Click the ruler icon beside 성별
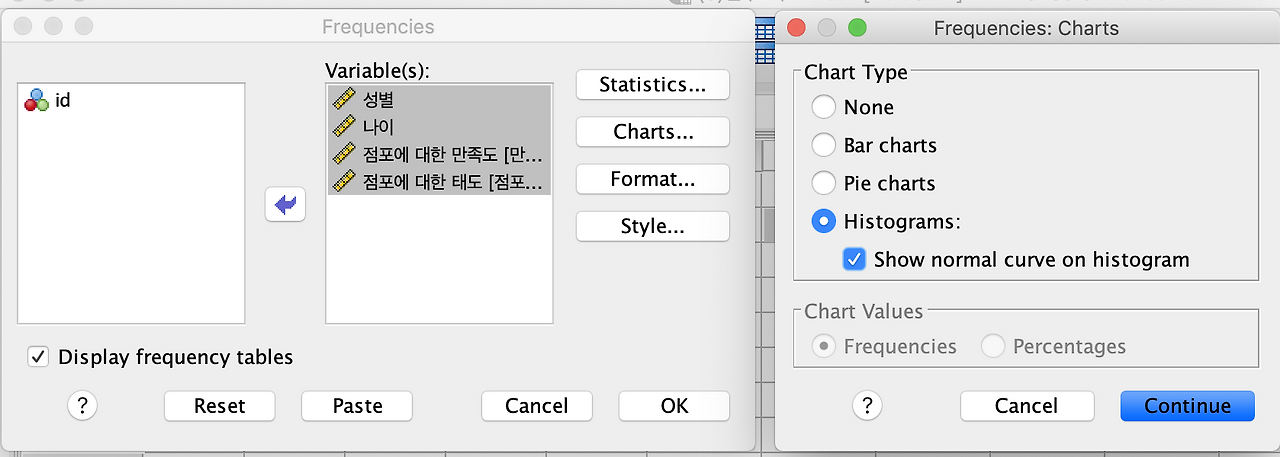Image resolution: width=1280 pixels, height=457 pixels. [344, 99]
